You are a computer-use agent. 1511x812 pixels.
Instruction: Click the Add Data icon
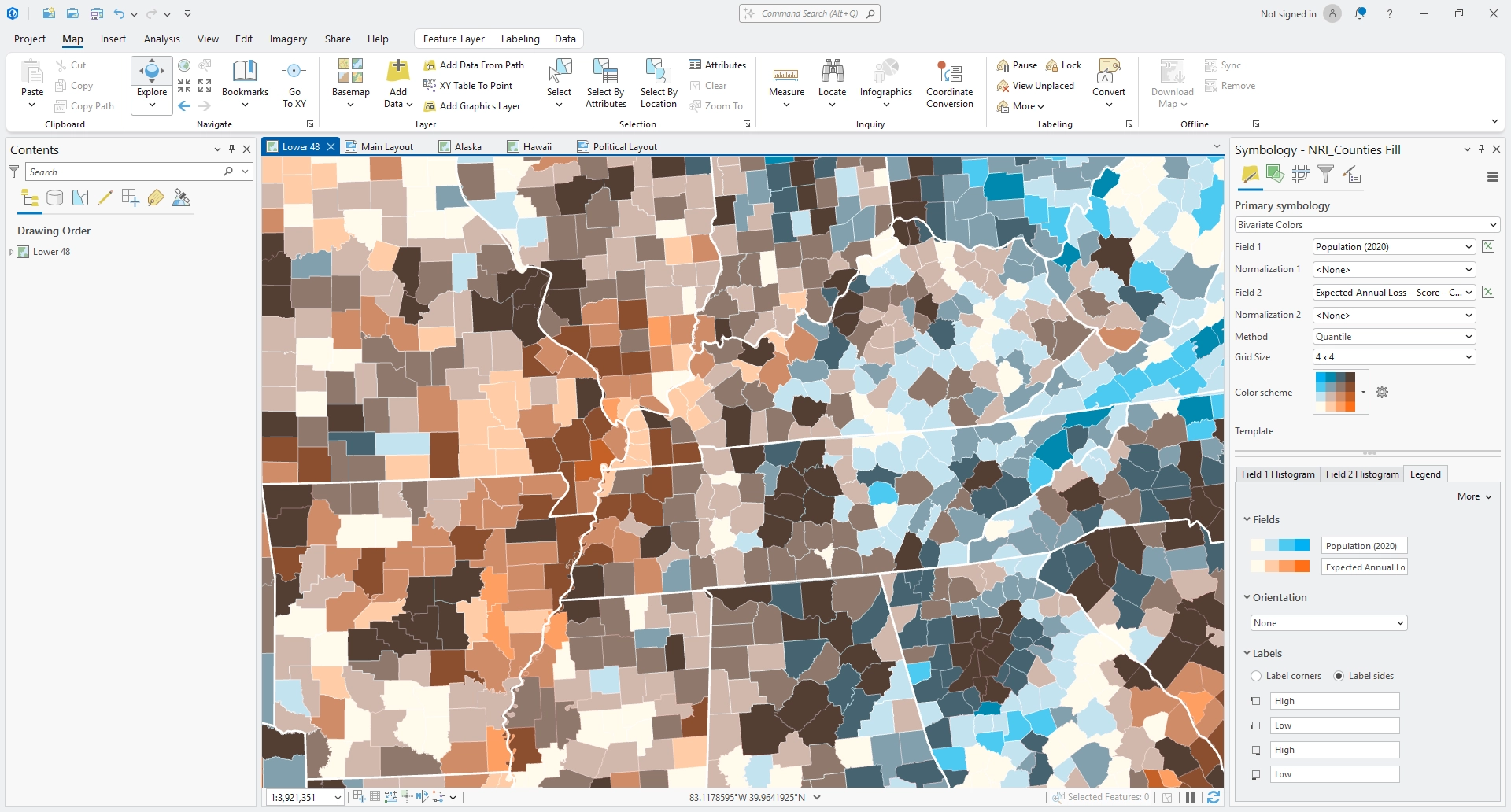pyautogui.click(x=398, y=72)
